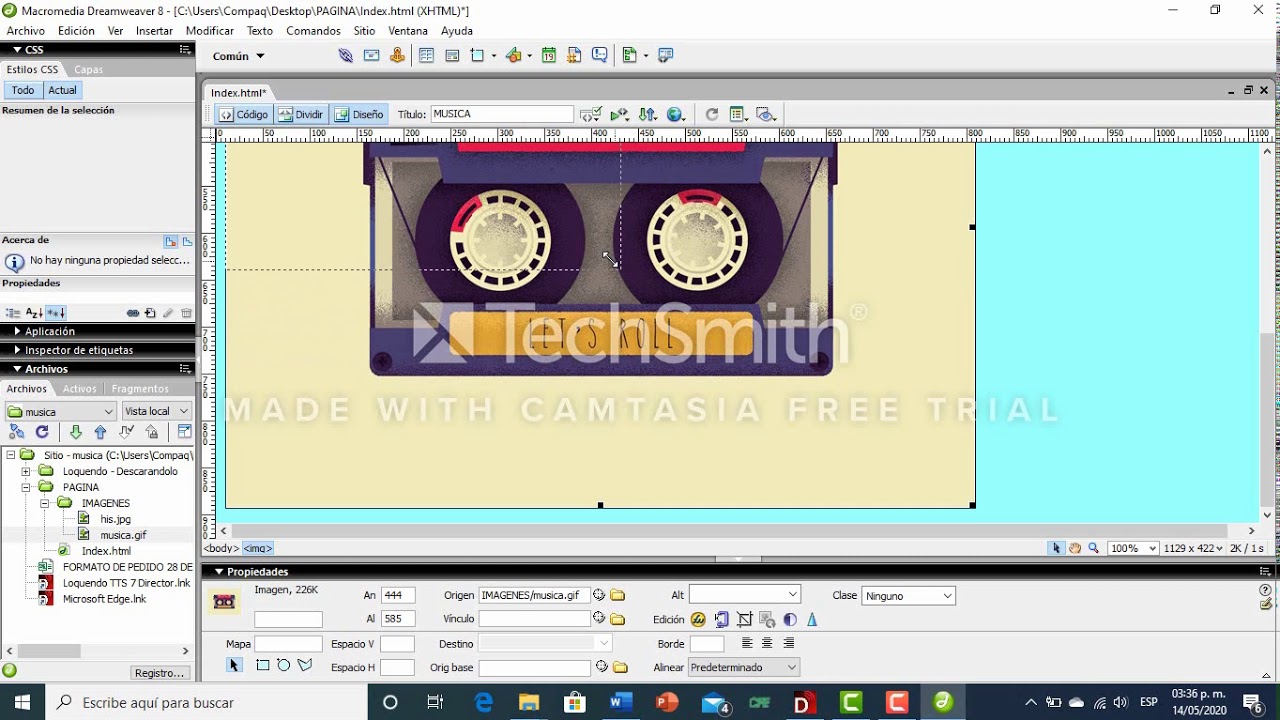Open the Clase Ninguno dropdown

909,595
